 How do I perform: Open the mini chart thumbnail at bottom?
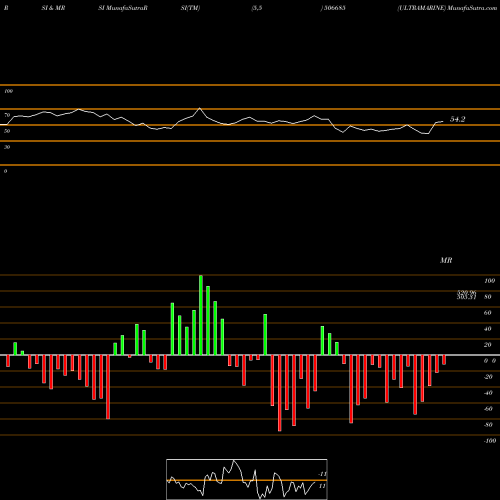pos(247,479)
